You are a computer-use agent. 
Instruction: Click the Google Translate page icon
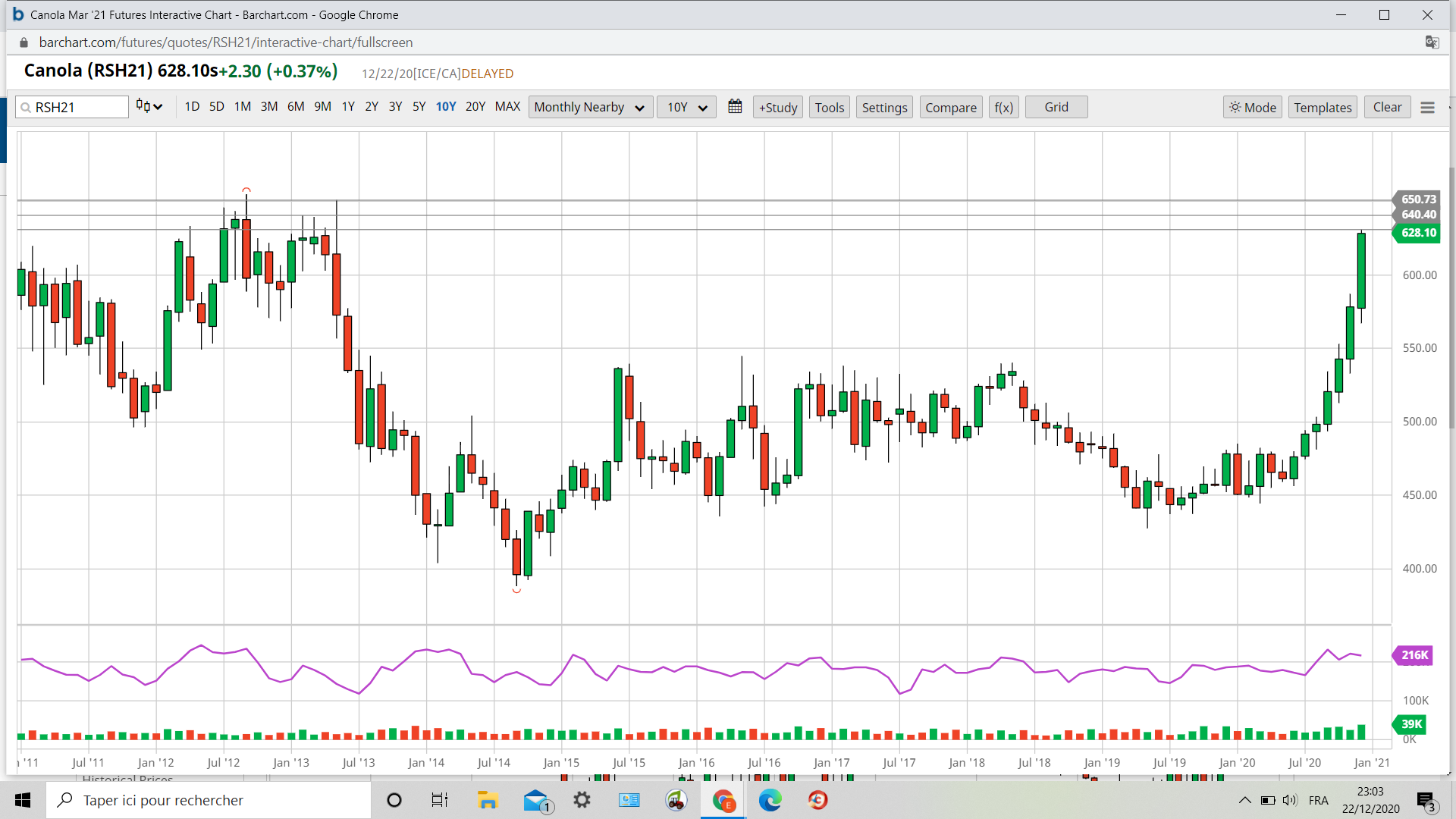click(1432, 42)
